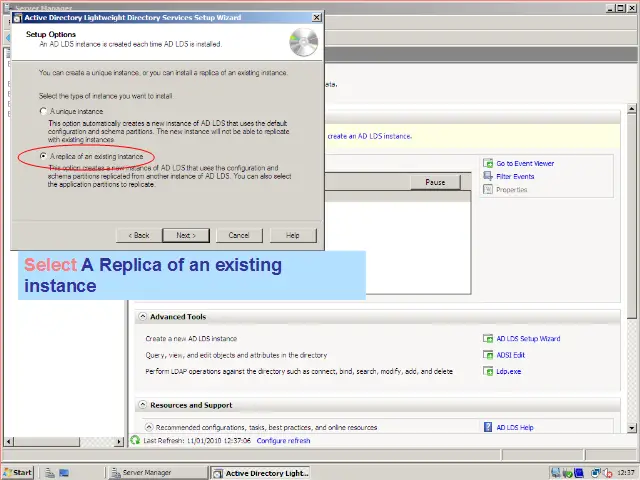Open the ADSI Edit link
Screen dimensions: 640x480
click(x=510, y=355)
